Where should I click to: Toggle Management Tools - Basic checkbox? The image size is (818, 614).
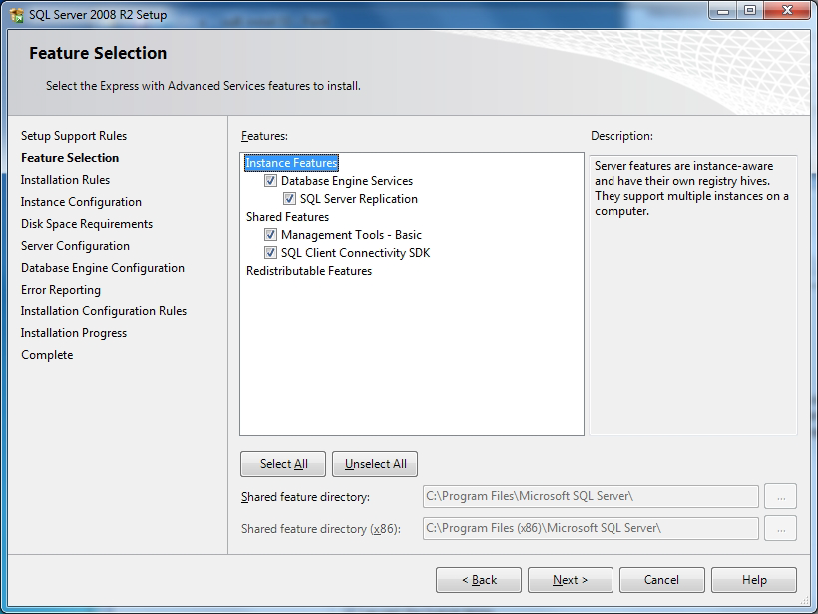point(270,235)
